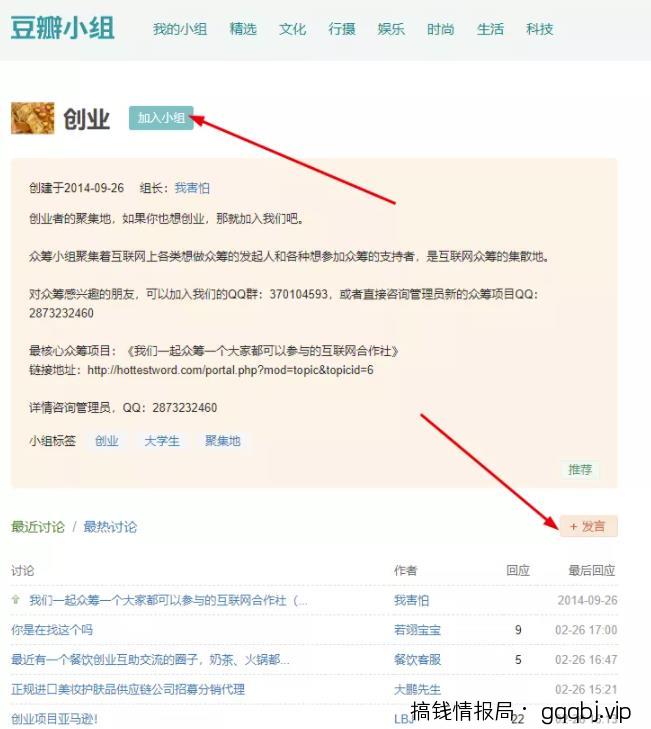Open group leader 我害怕 profile link
The height and width of the screenshot is (729, 651).
[192, 188]
